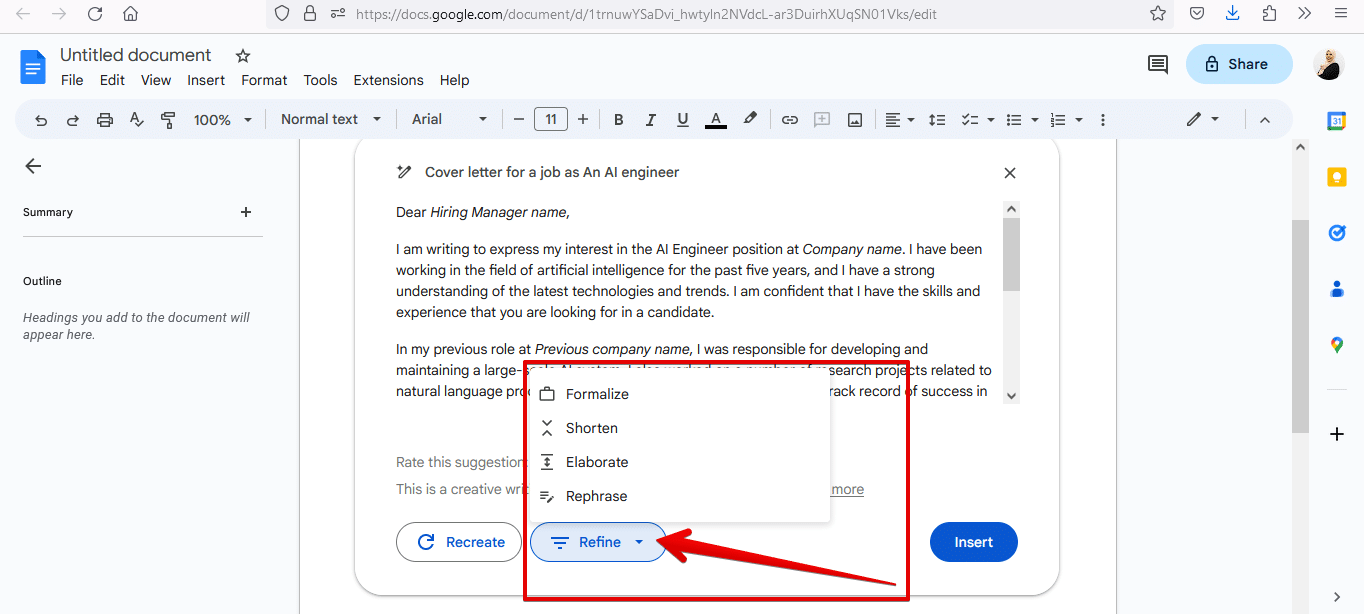Select Shorten from the Refine menu
Image resolution: width=1364 pixels, height=614 pixels.
click(x=680, y=428)
